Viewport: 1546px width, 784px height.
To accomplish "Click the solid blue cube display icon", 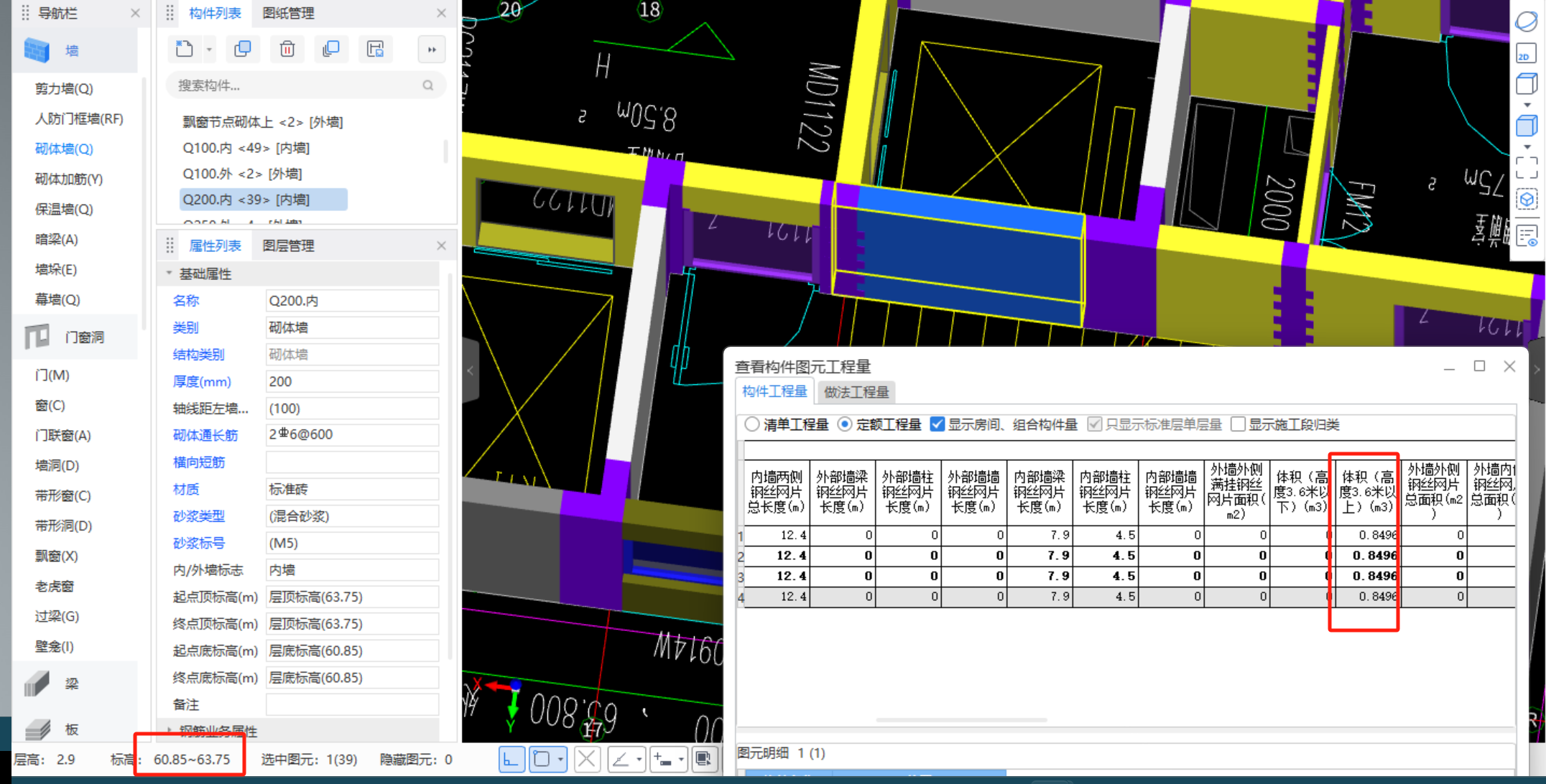I will coord(1527,126).
